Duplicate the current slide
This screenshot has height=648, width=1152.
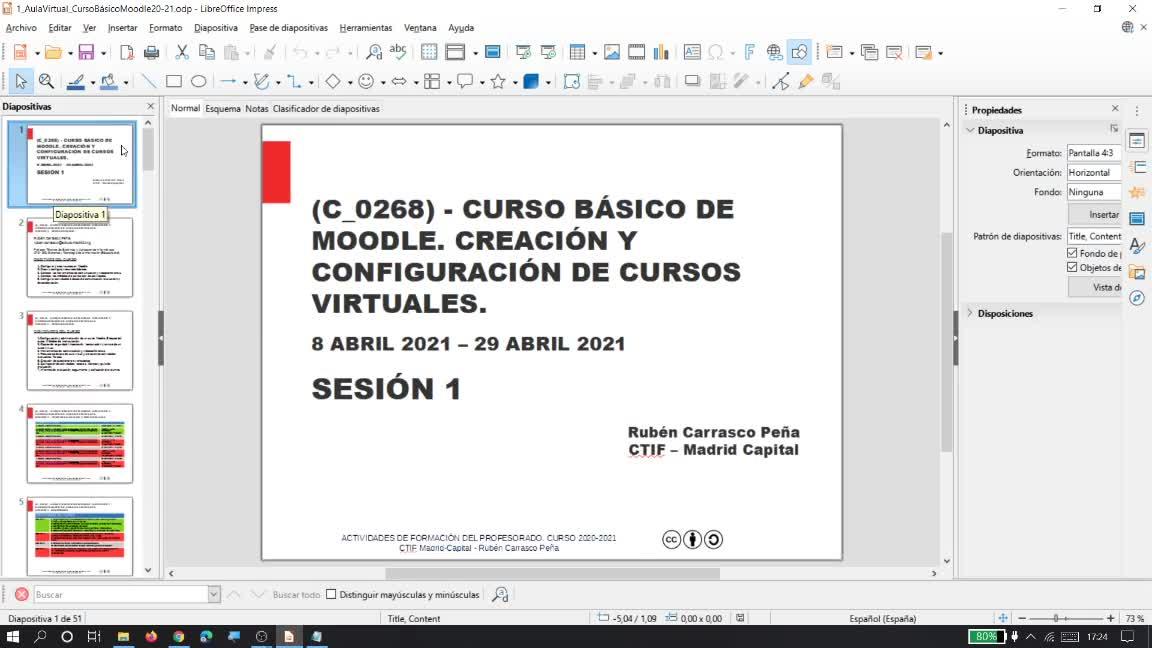869,52
